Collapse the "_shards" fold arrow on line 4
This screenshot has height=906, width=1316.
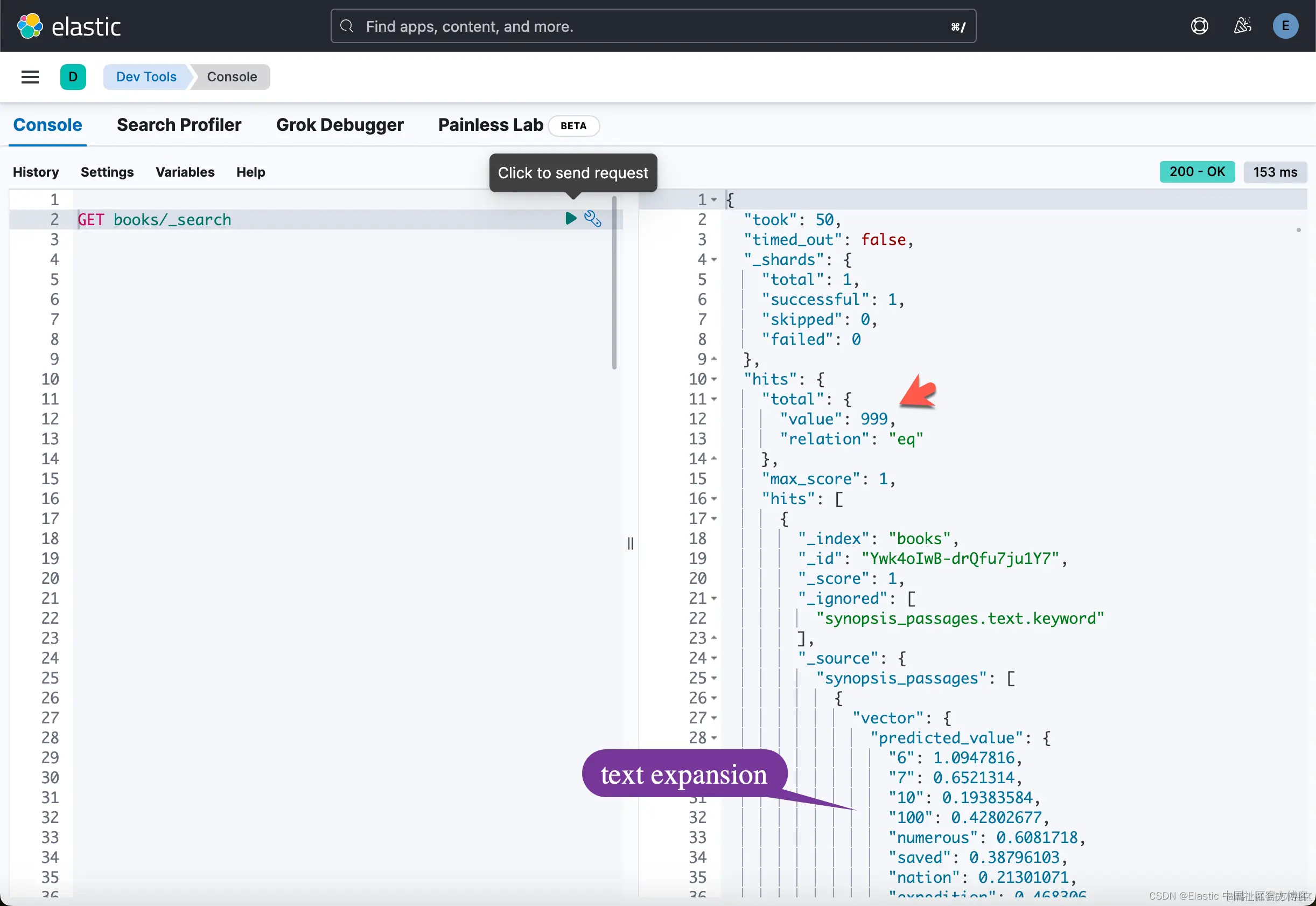tap(714, 260)
